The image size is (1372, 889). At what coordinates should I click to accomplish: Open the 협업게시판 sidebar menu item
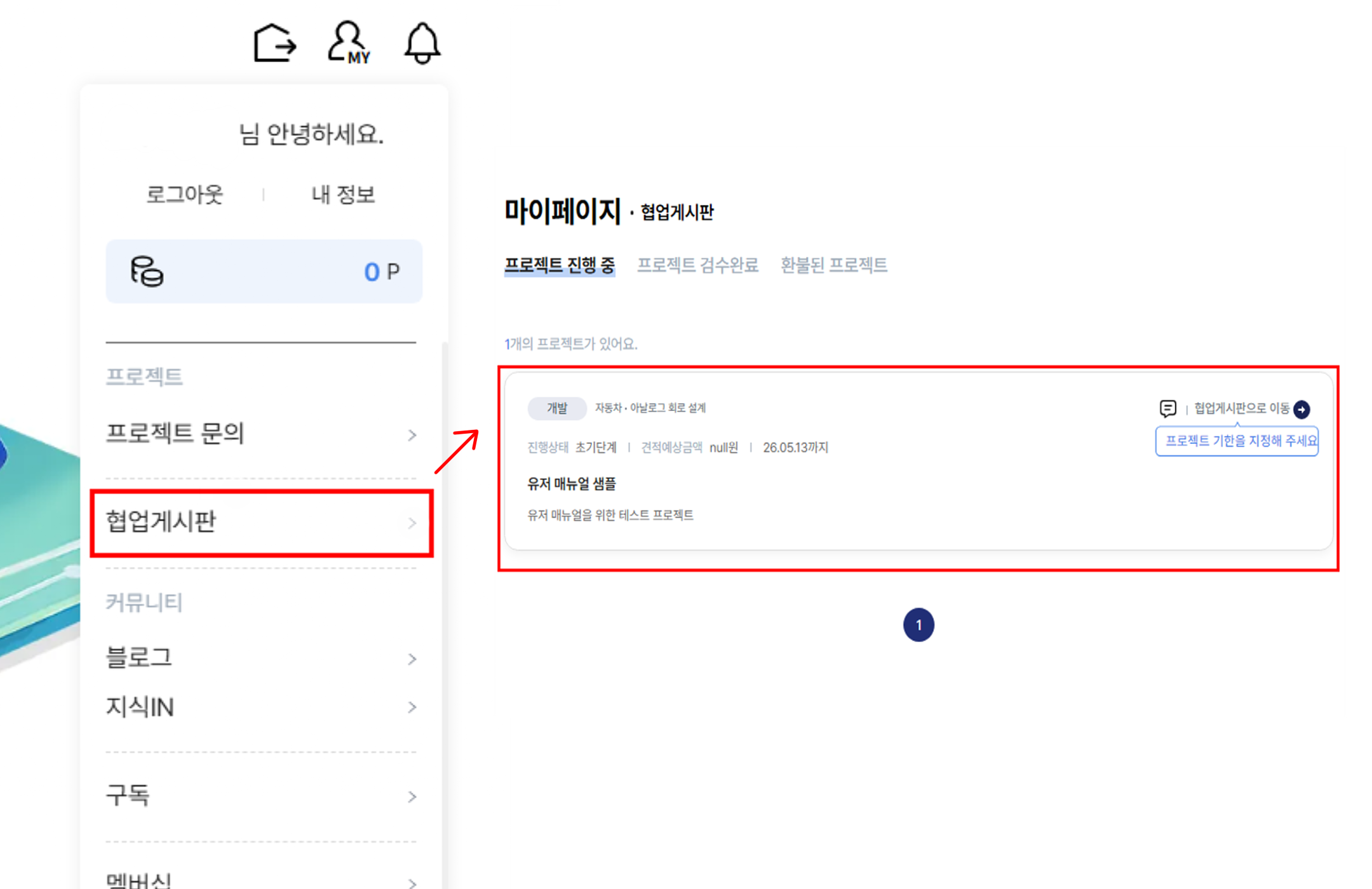[x=161, y=523]
